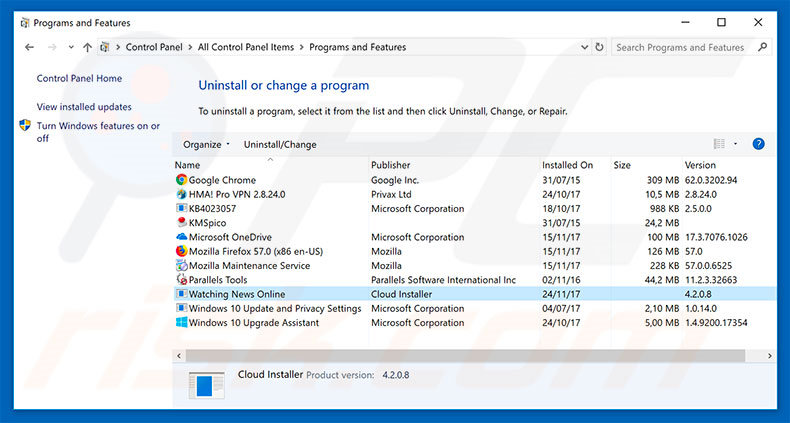Click the Mozilla Firefox icon in list
The width and height of the screenshot is (790, 423).
181,252
